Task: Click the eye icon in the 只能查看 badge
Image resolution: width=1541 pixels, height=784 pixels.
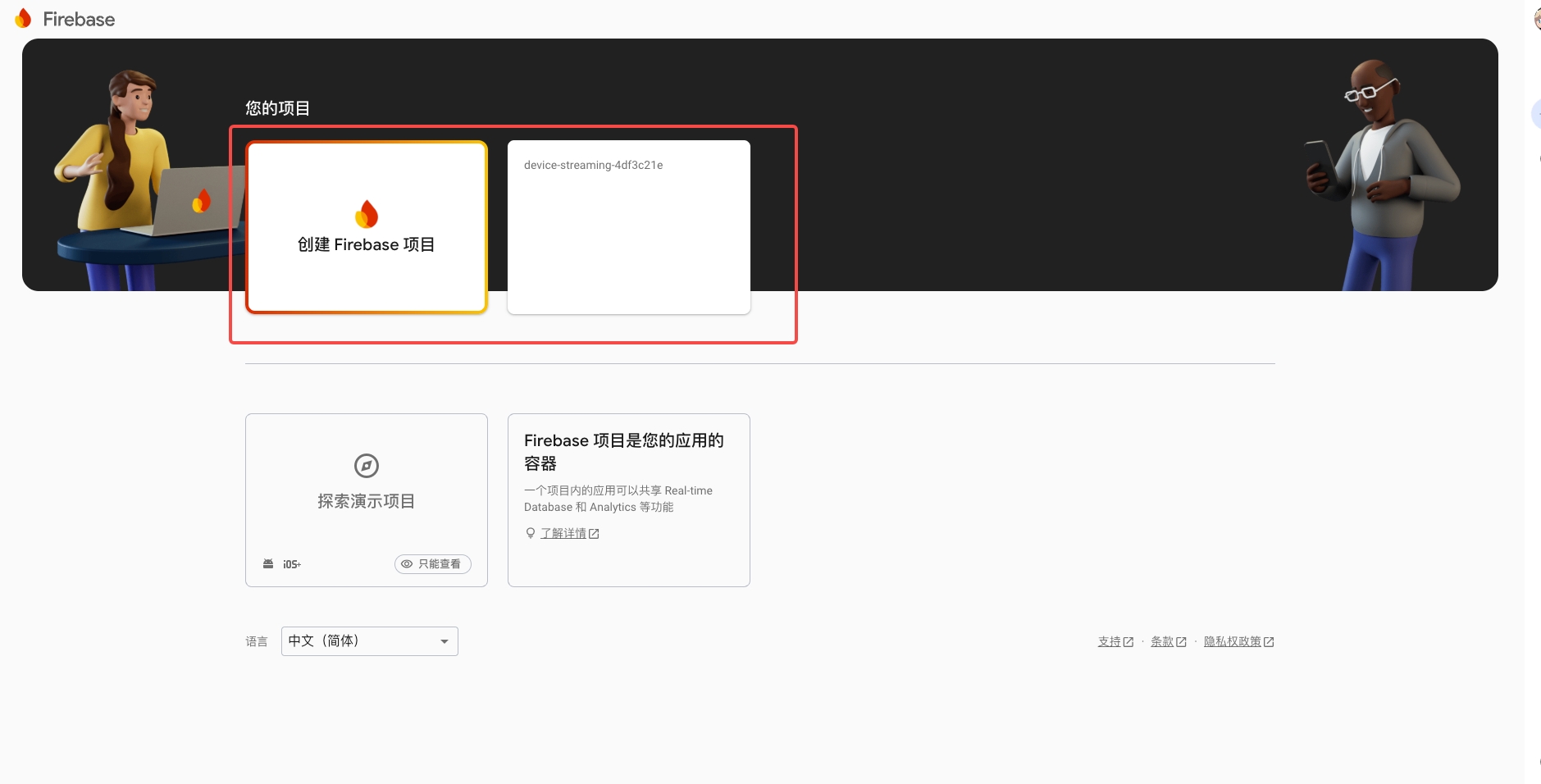Action: (x=407, y=564)
